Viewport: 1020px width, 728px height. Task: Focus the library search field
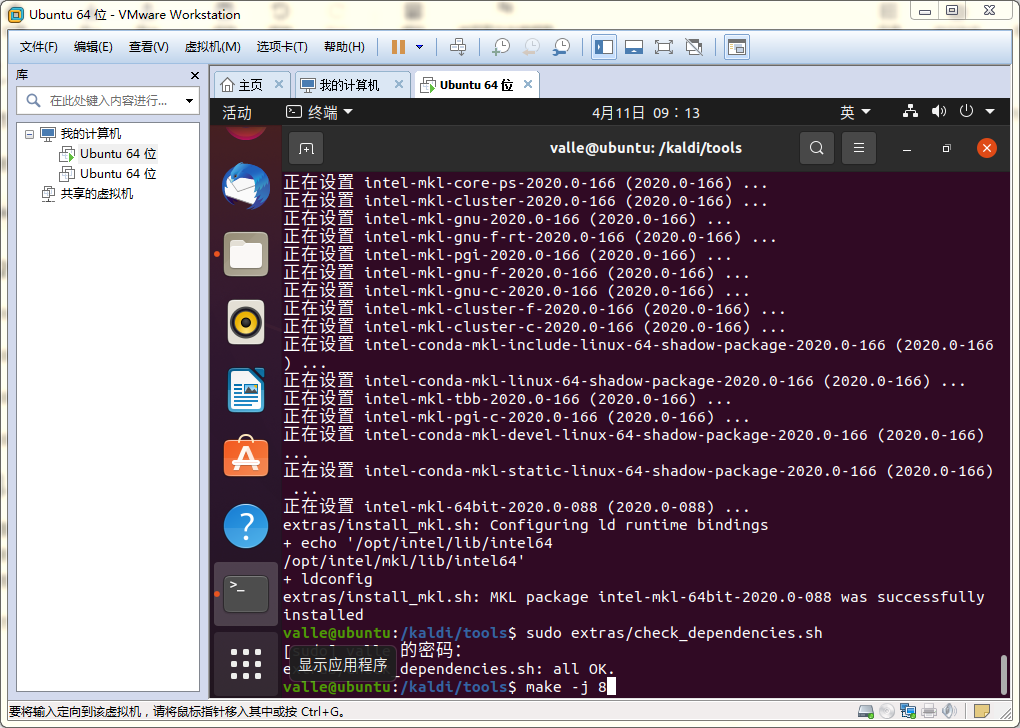[x=108, y=101]
